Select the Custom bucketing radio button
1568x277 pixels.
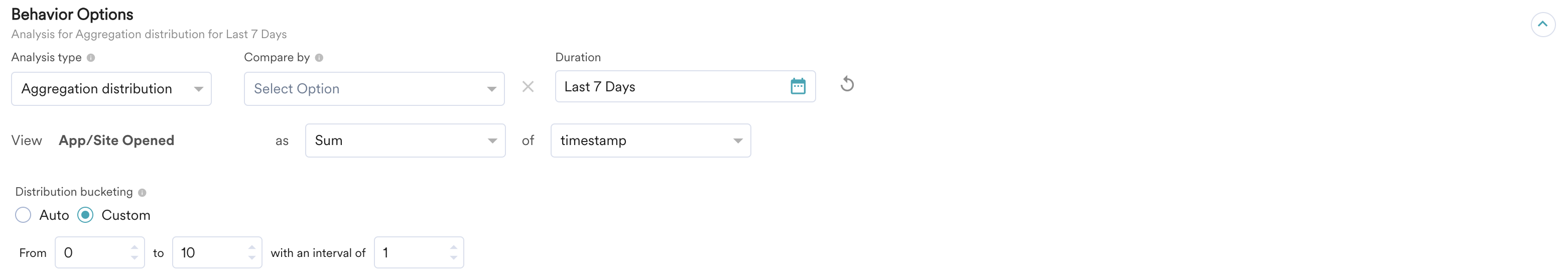pos(86,215)
